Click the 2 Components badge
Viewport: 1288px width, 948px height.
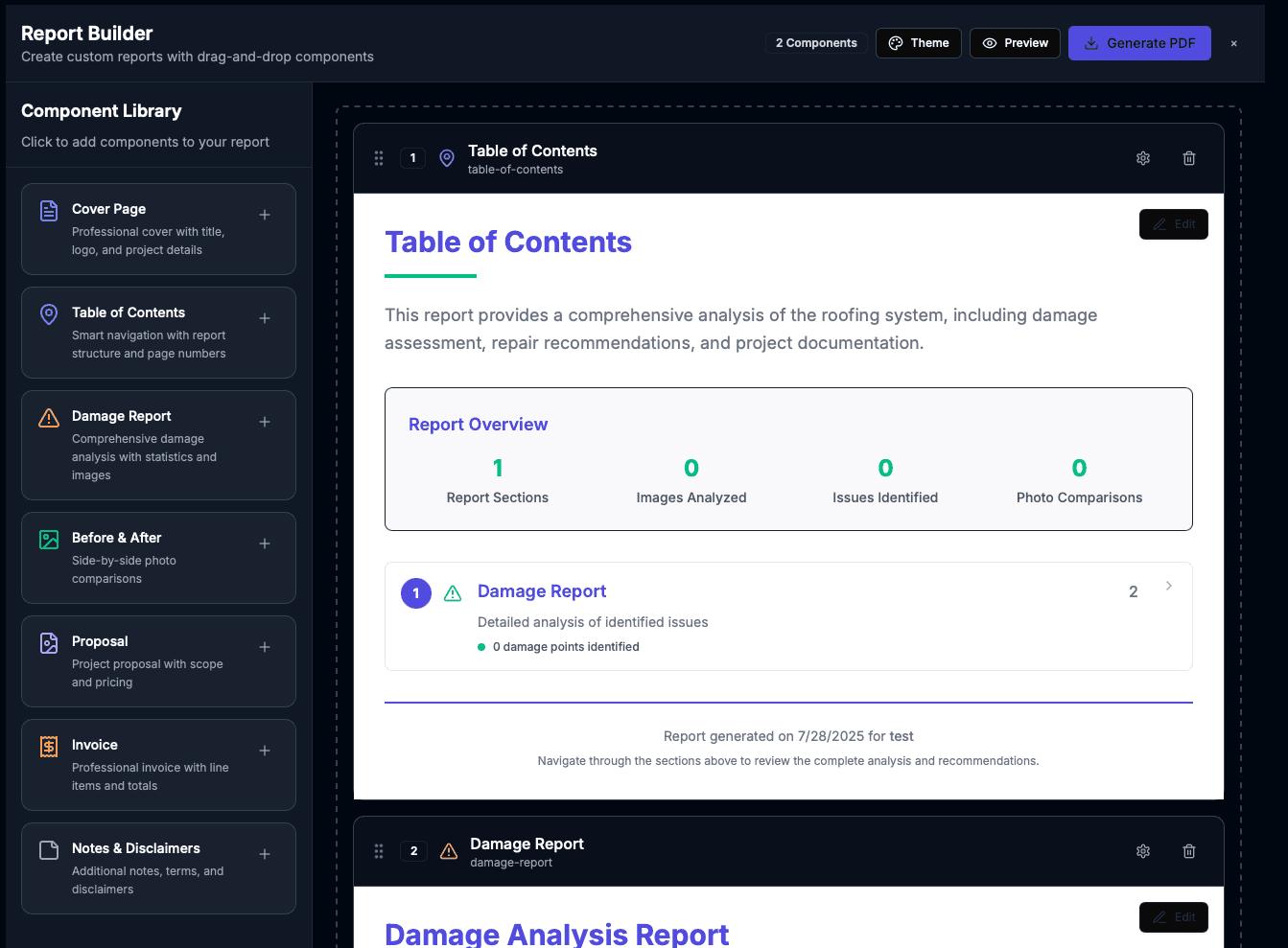click(x=816, y=43)
